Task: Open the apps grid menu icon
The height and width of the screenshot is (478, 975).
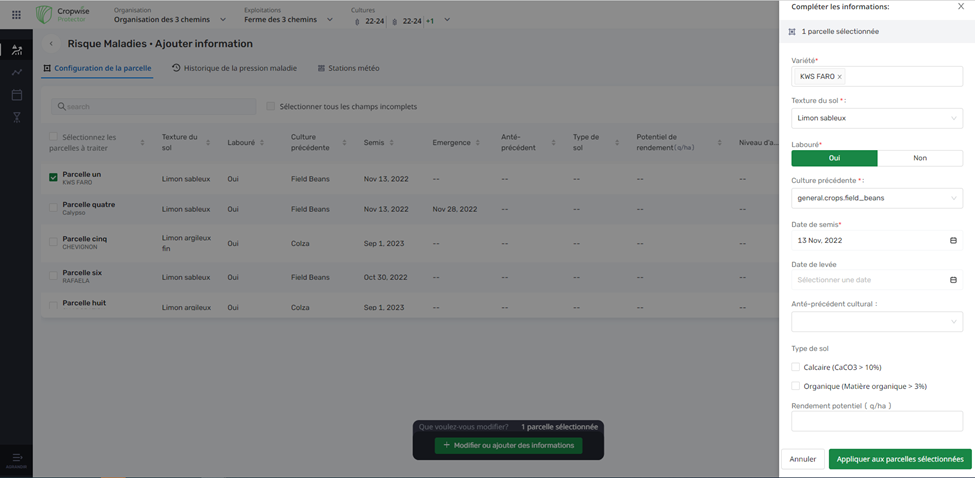Action: click(x=16, y=15)
